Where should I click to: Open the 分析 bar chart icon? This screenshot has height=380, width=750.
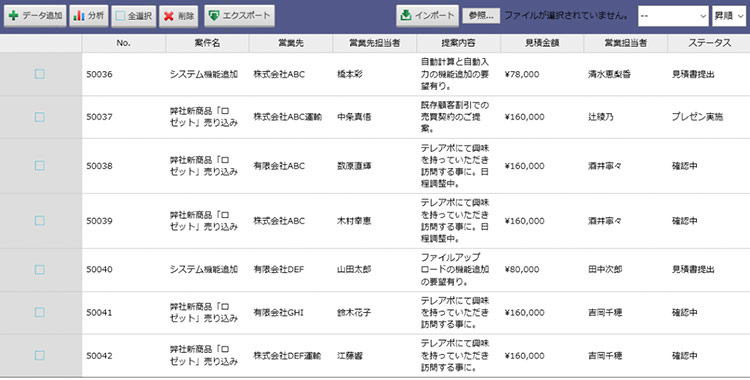(78, 16)
